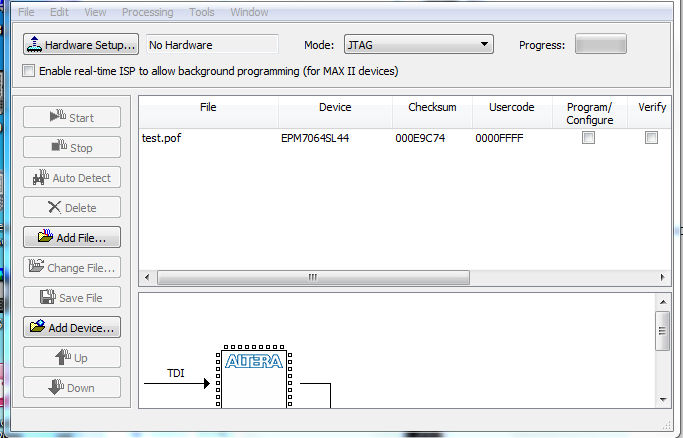Click the chain diagram scroll-down arrow
683x438 pixels.
pyautogui.click(x=663, y=399)
